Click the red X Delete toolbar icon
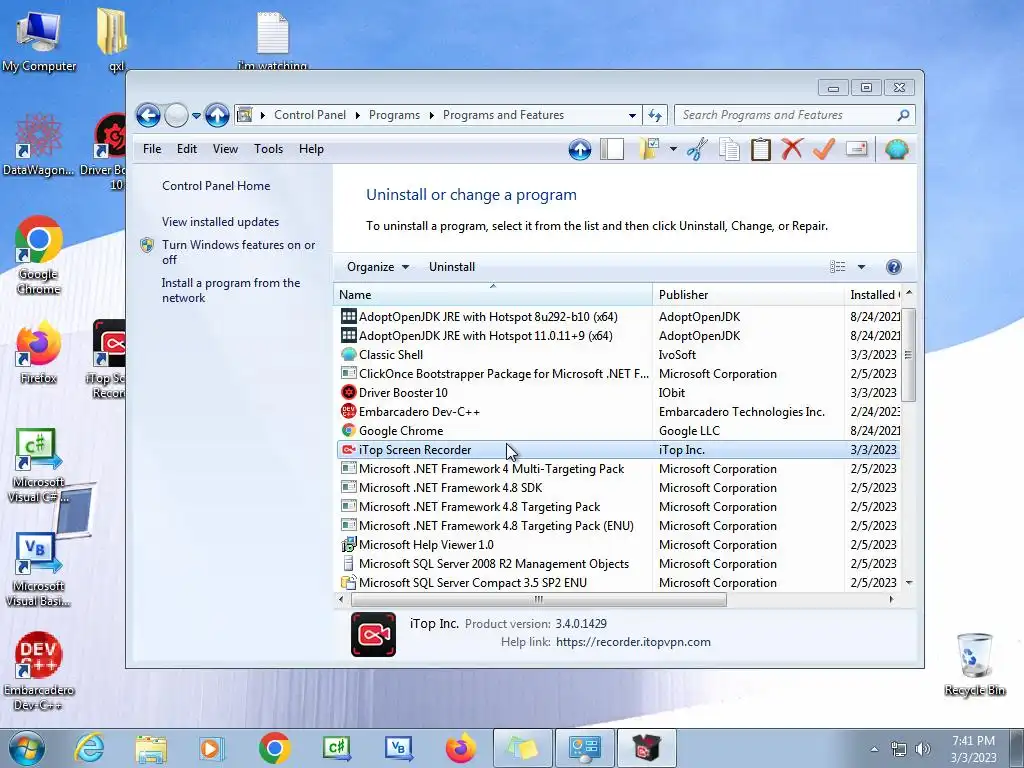Image resolution: width=1024 pixels, height=768 pixels. click(792, 150)
